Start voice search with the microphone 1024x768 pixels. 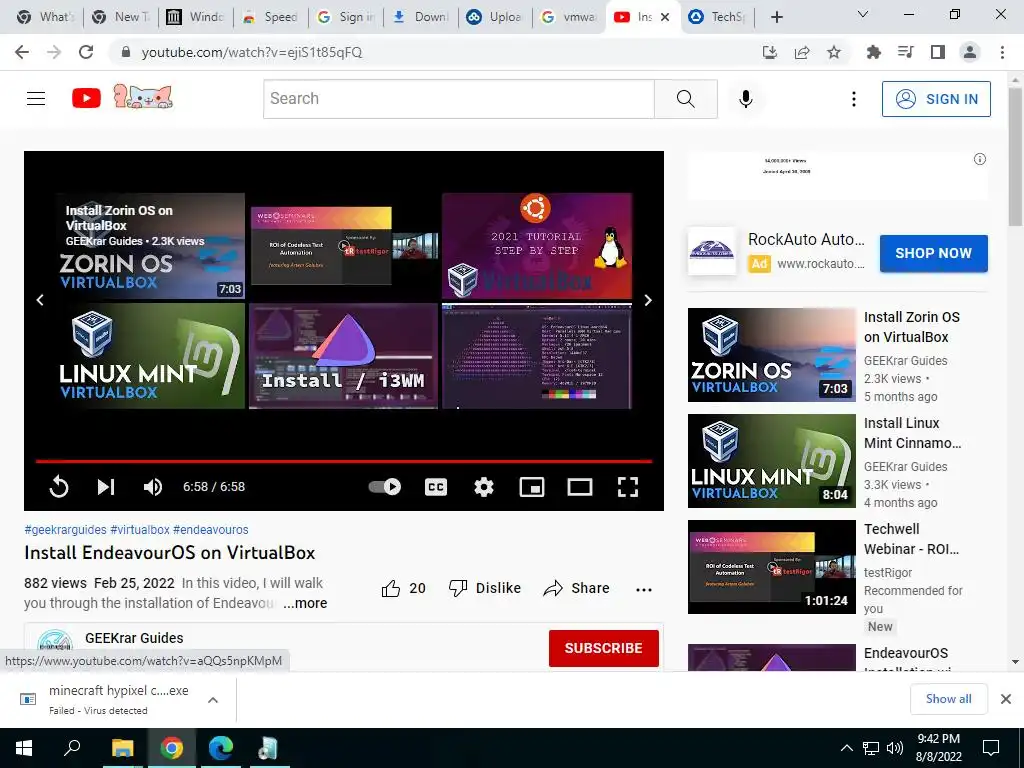pos(746,99)
